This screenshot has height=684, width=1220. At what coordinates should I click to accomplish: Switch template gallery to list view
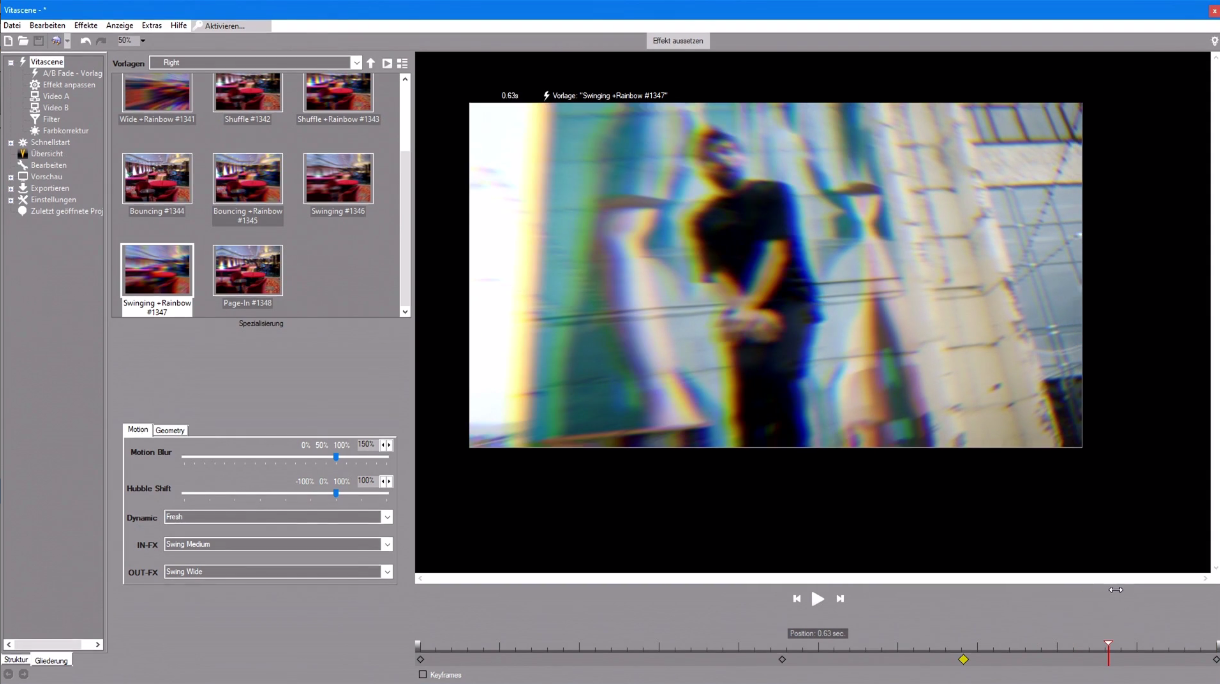click(401, 62)
